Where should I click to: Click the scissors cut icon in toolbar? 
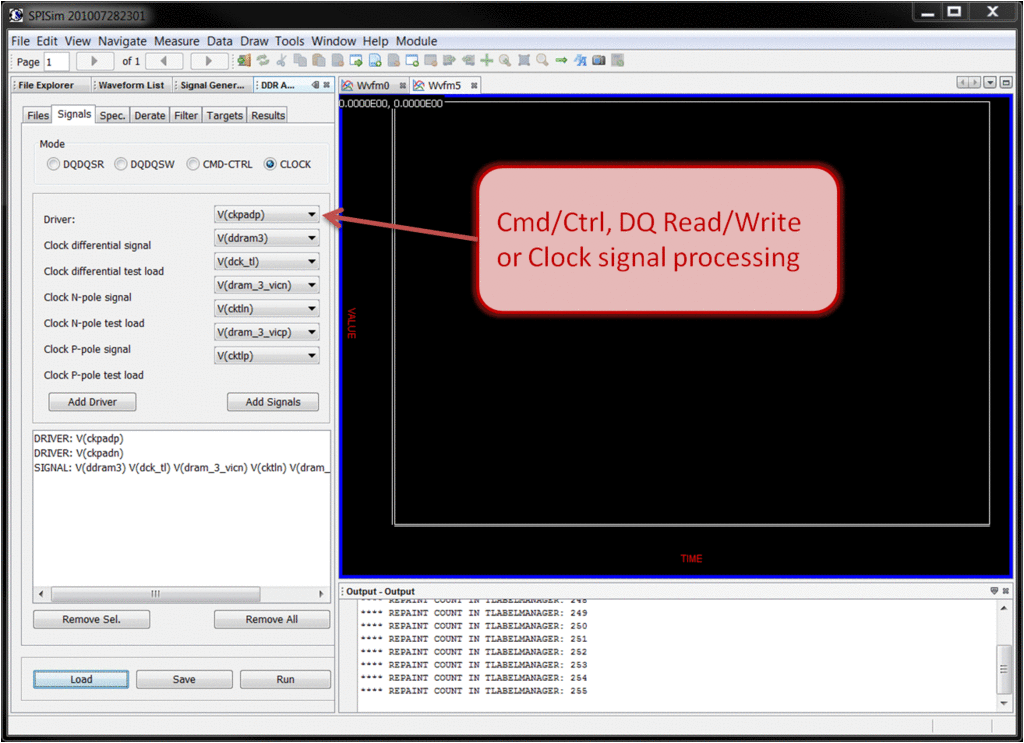tap(281, 61)
